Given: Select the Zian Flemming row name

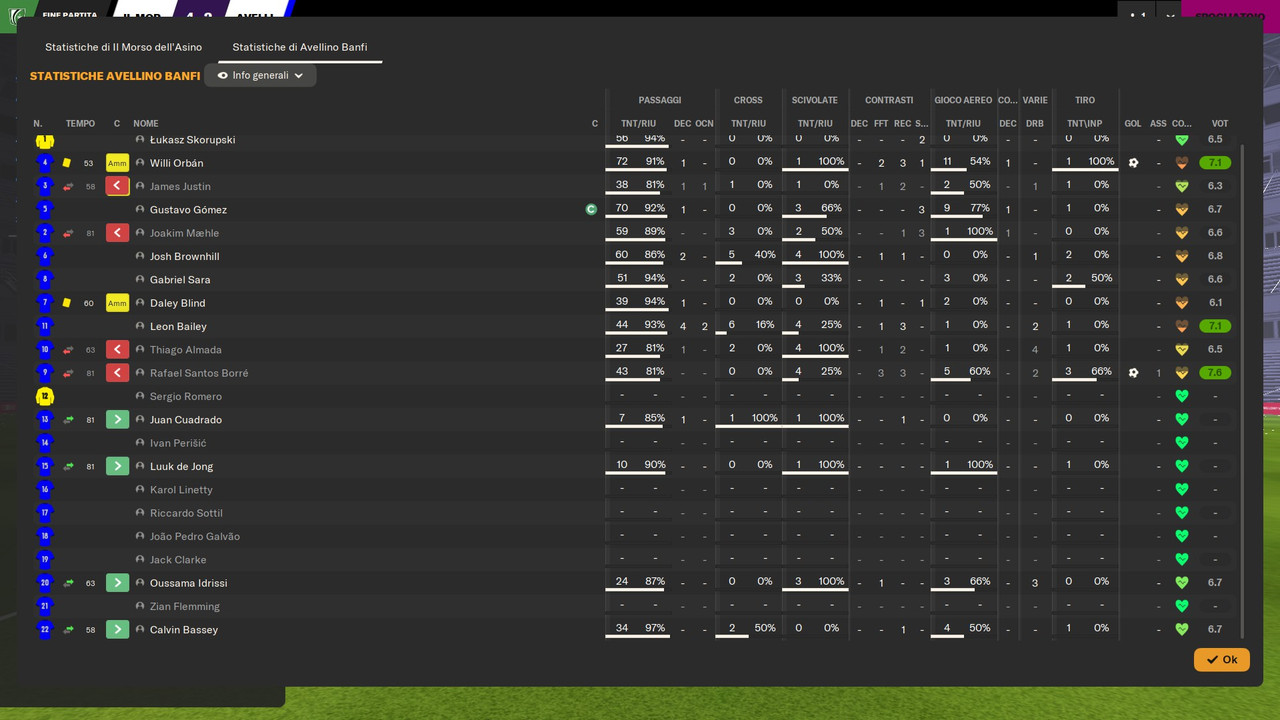Looking at the screenshot, I should (185, 606).
